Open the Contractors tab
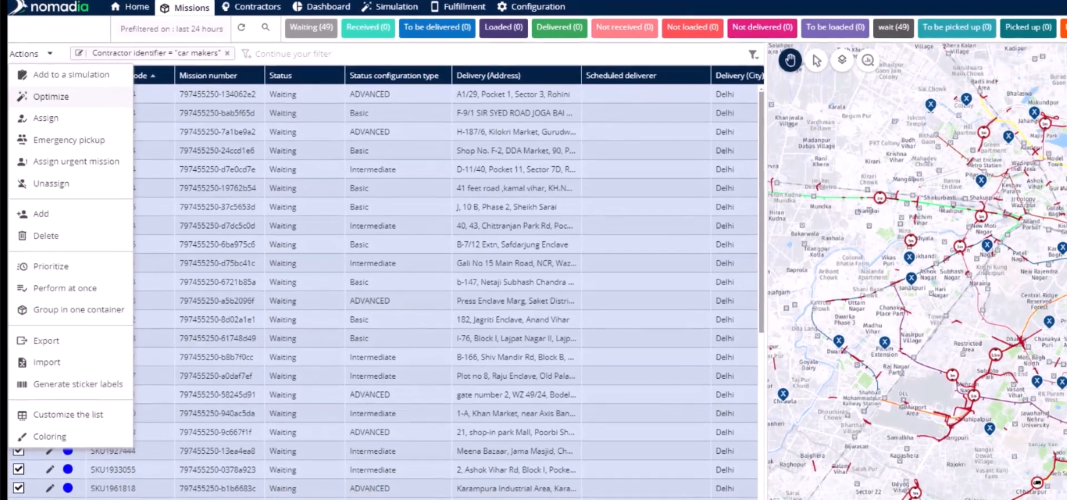1067x500 pixels. (x=251, y=7)
